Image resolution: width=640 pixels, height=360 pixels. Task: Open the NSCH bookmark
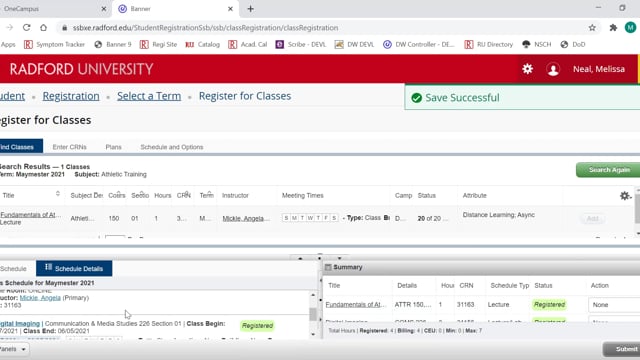click(x=537, y=44)
